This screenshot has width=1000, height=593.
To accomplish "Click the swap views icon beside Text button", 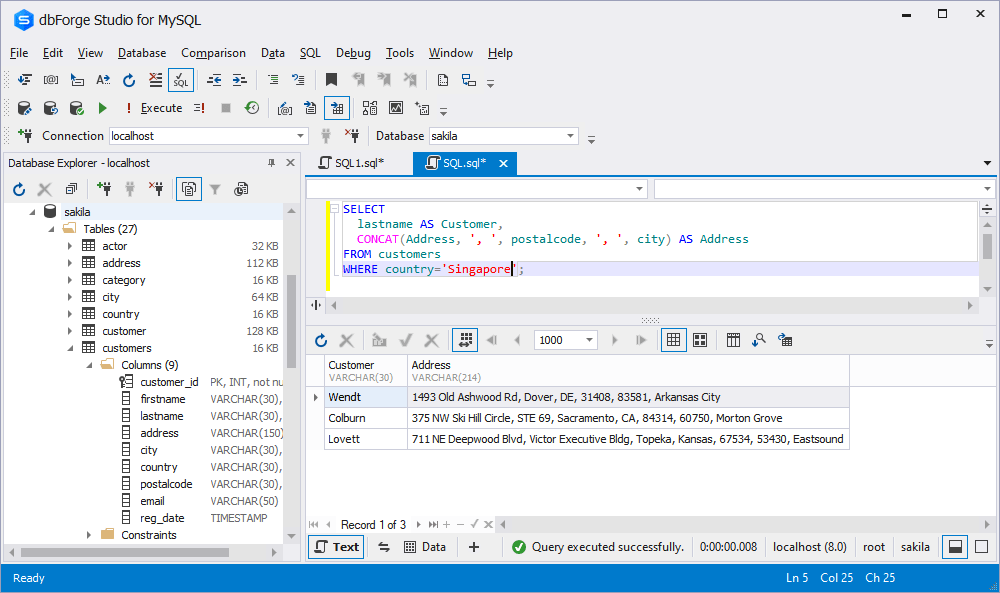I will tap(384, 547).
